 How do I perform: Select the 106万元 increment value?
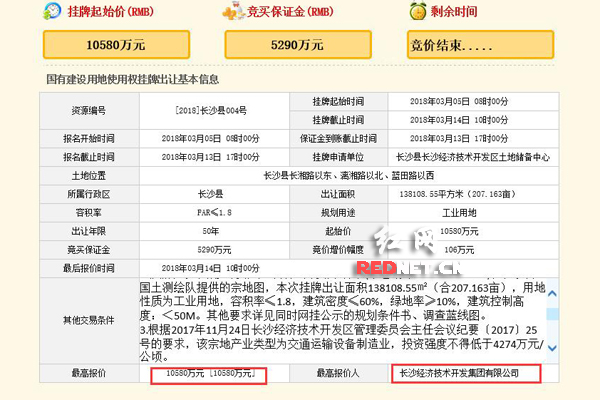[x=459, y=250]
